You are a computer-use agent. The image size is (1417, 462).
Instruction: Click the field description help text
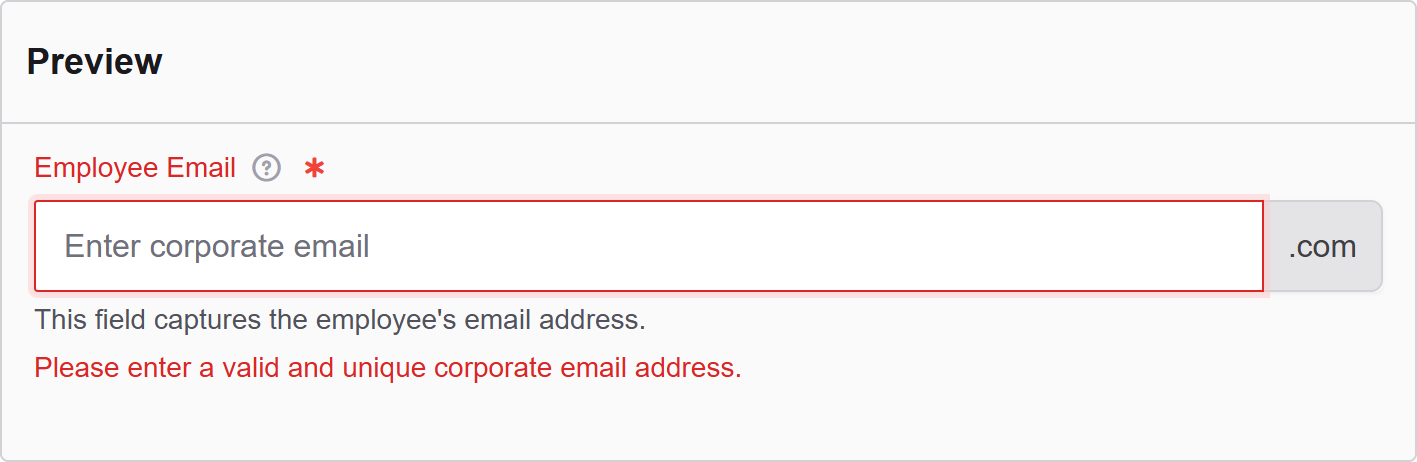(340, 320)
